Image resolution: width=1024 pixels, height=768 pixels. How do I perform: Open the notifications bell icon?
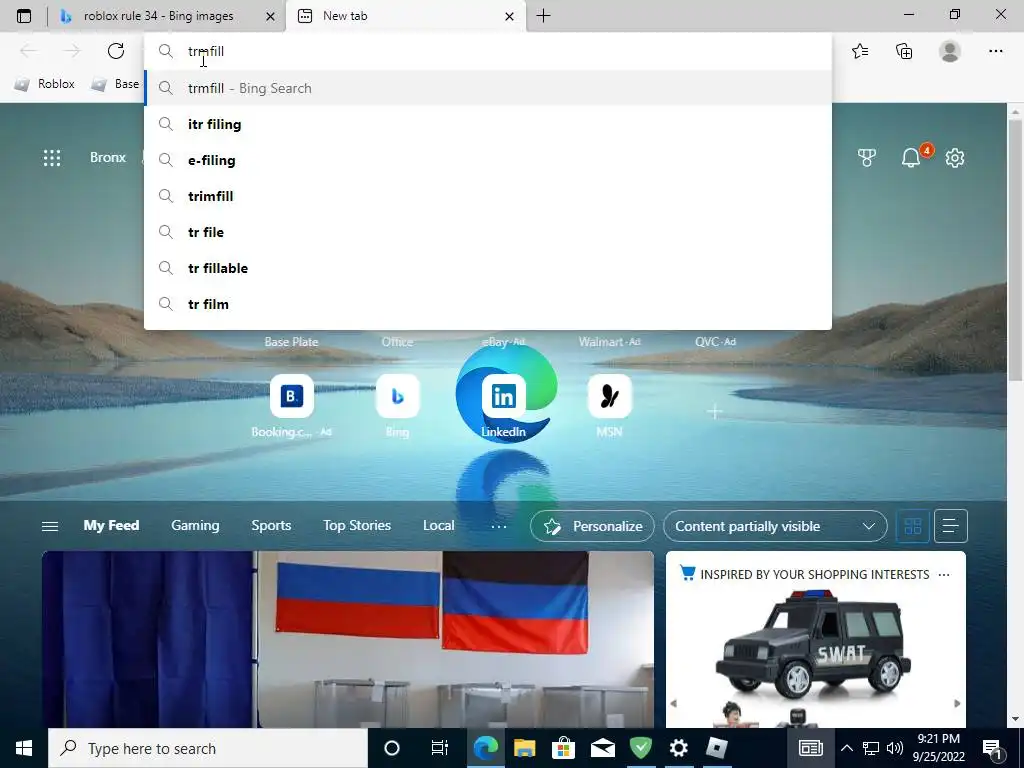click(x=911, y=157)
